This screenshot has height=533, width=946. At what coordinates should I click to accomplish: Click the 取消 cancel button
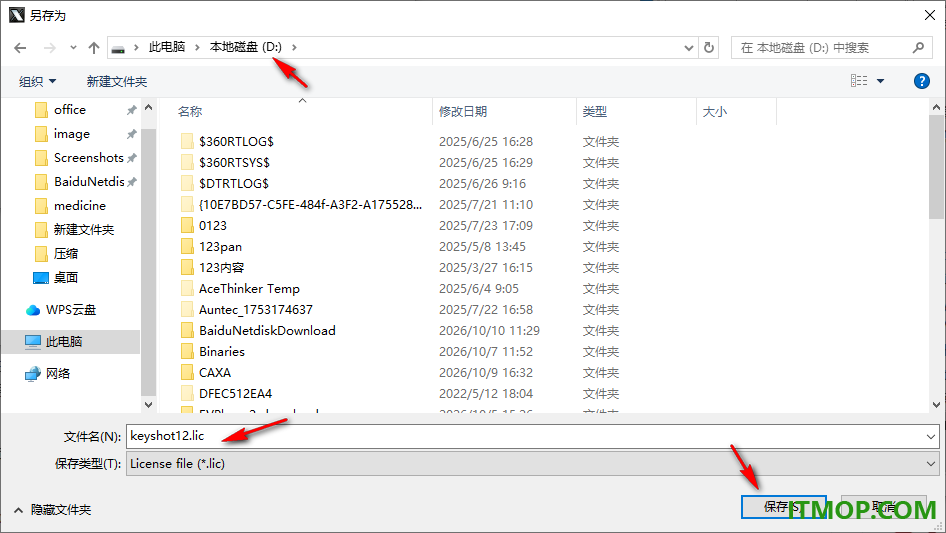(883, 507)
